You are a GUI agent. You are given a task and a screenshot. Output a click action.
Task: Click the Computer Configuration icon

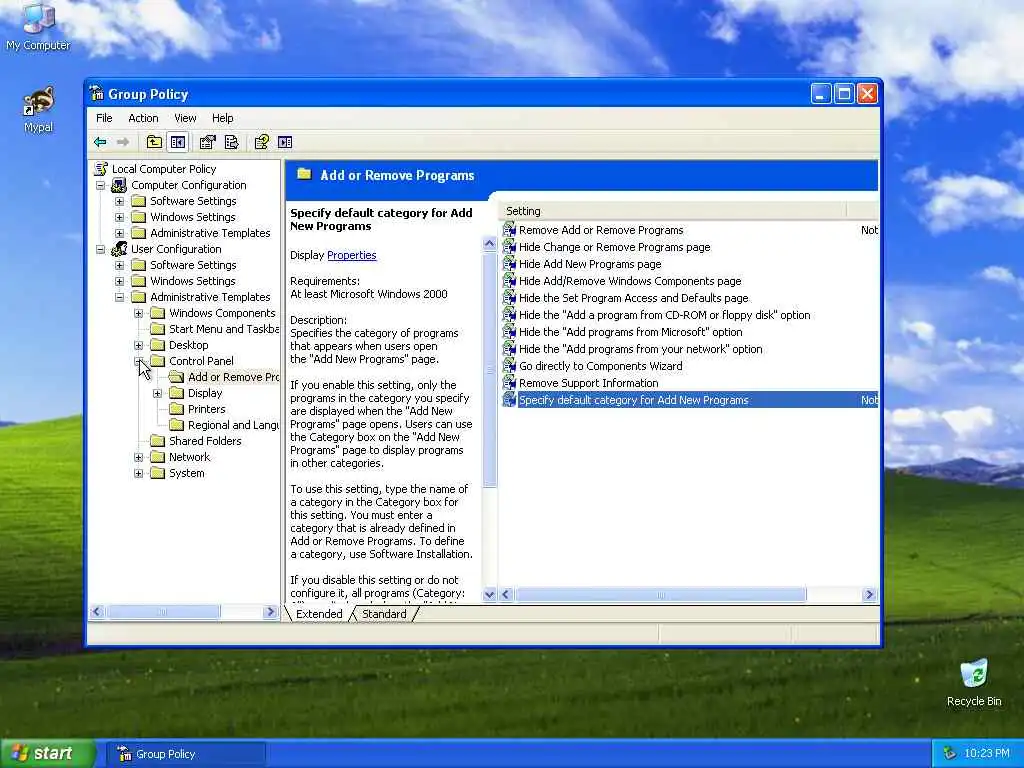[119, 185]
